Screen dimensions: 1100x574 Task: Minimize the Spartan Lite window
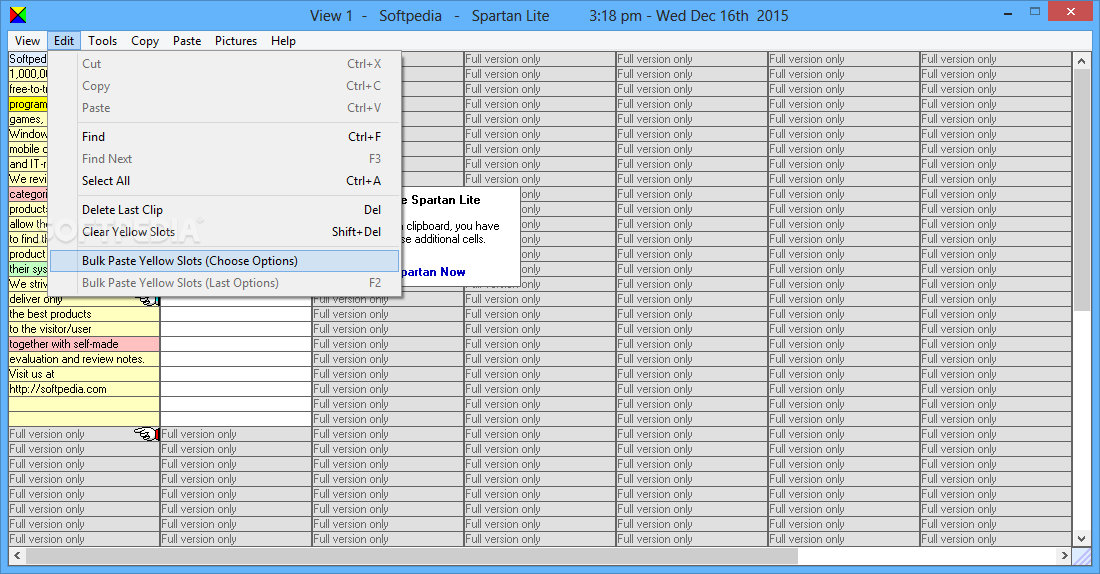click(x=1008, y=13)
